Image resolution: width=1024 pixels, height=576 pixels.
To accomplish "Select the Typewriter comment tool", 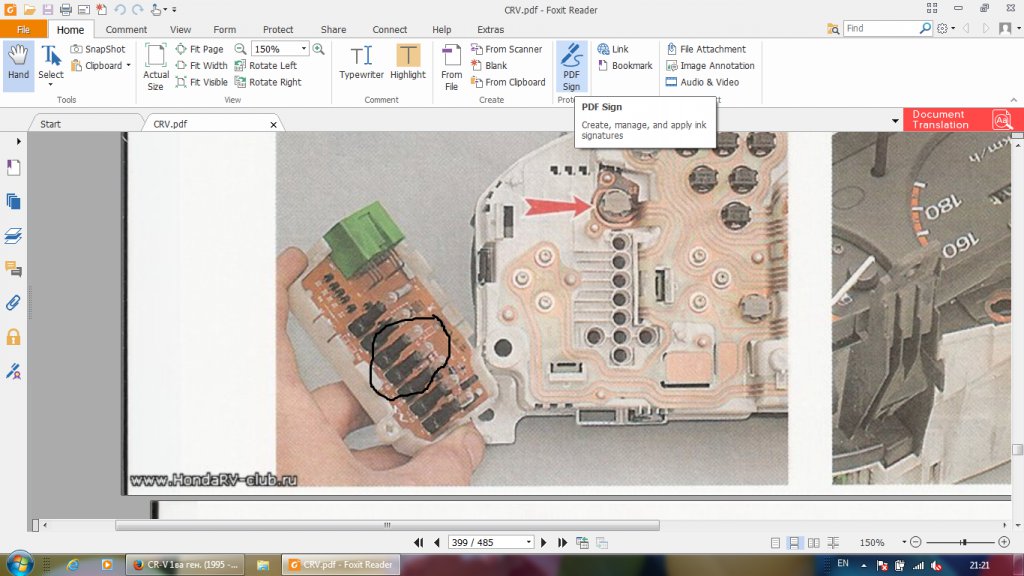I will click(361, 63).
